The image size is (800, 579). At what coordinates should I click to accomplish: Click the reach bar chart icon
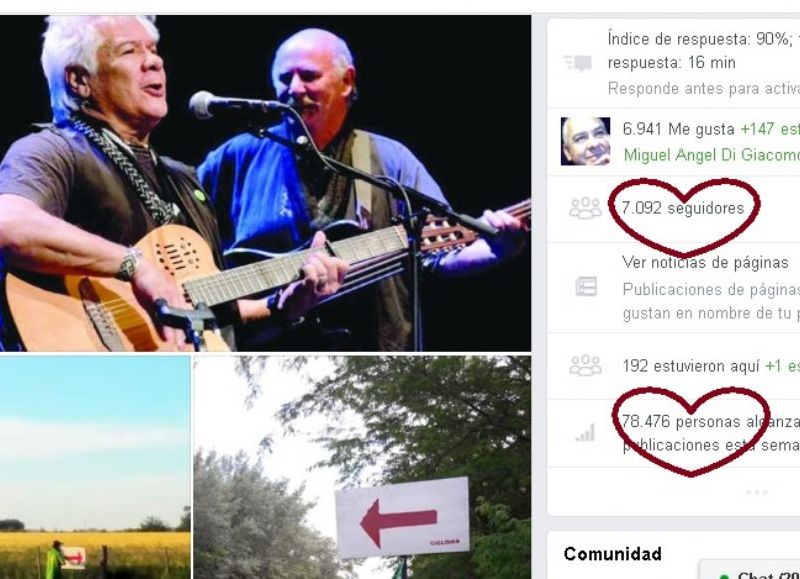(x=585, y=433)
